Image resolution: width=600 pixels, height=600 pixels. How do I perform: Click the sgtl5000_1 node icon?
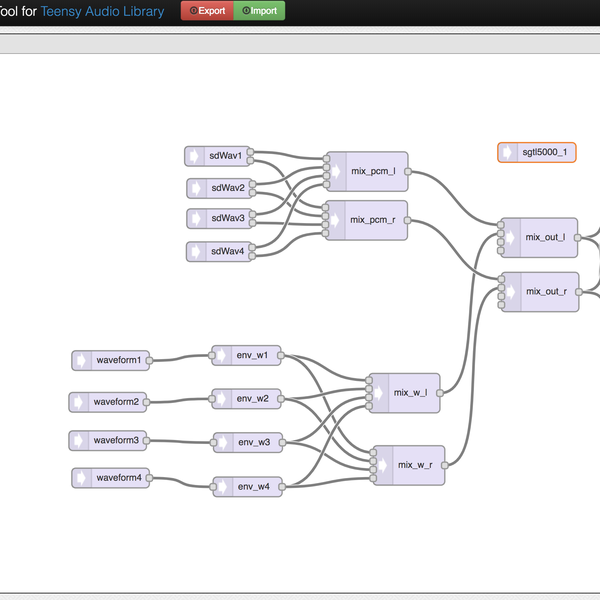tap(508, 152)
